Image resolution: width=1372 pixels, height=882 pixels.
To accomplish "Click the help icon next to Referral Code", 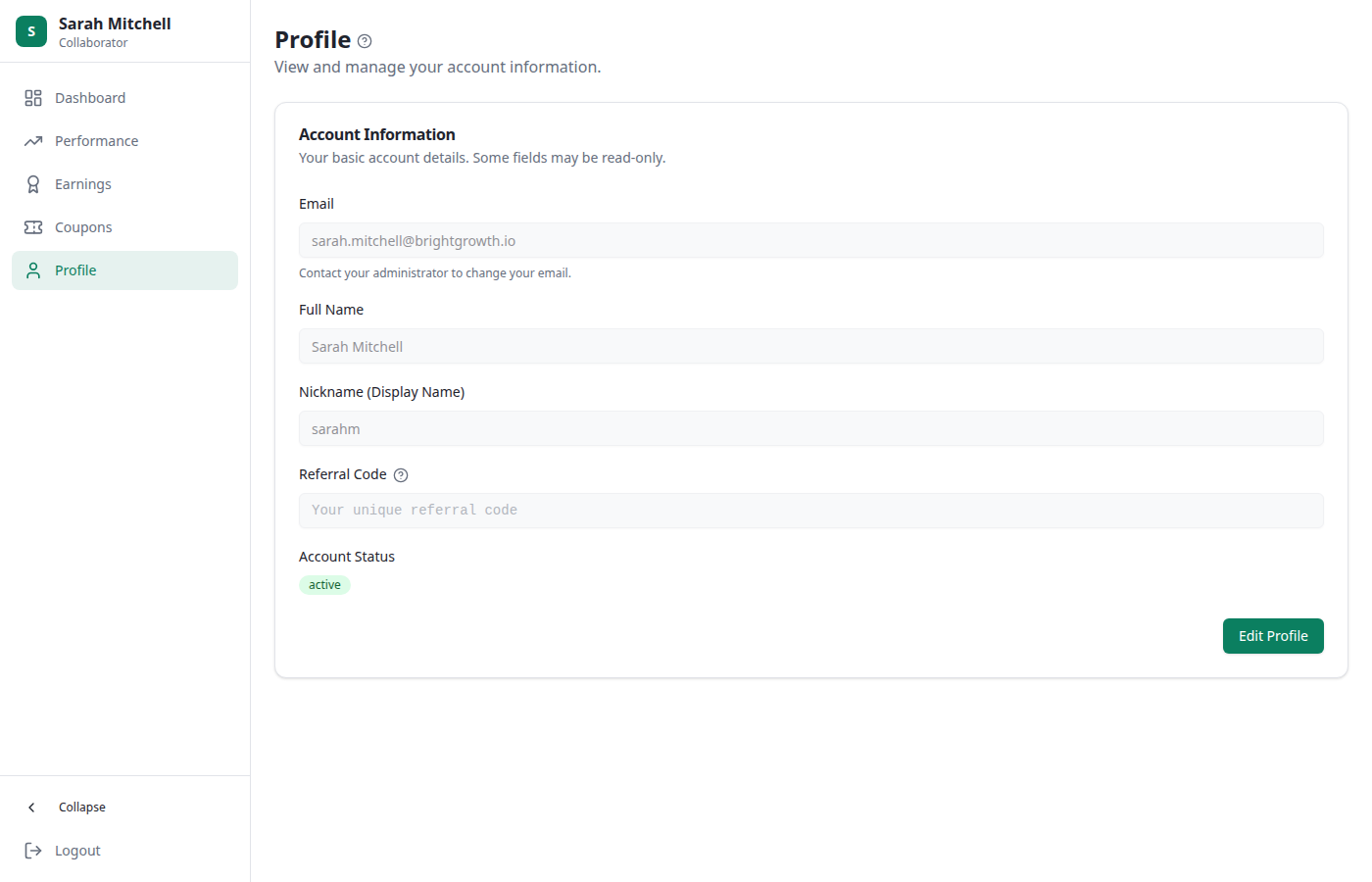I will click(400, 474).
